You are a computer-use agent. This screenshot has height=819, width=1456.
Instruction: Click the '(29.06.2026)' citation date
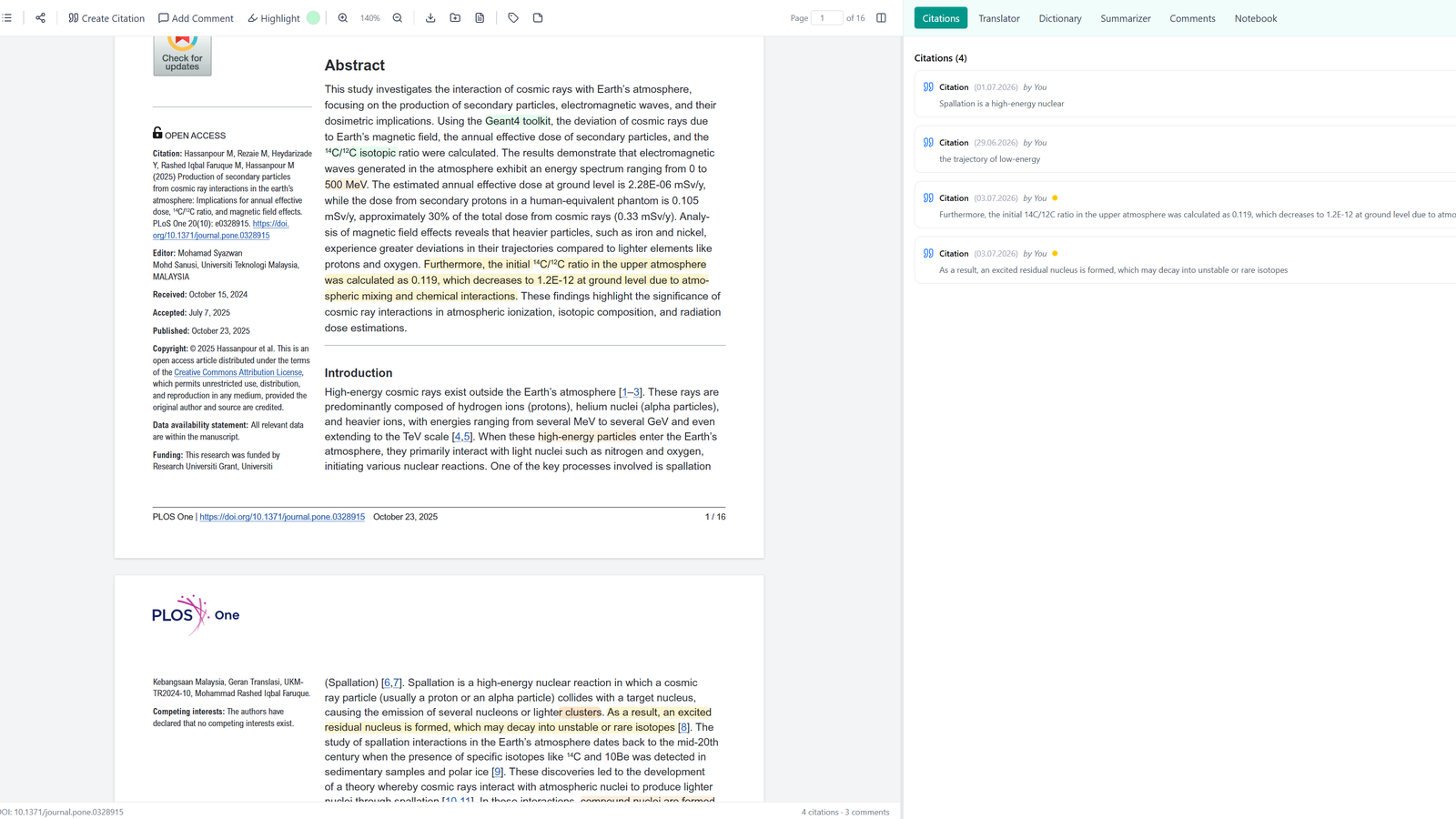[x=996, y=143]
